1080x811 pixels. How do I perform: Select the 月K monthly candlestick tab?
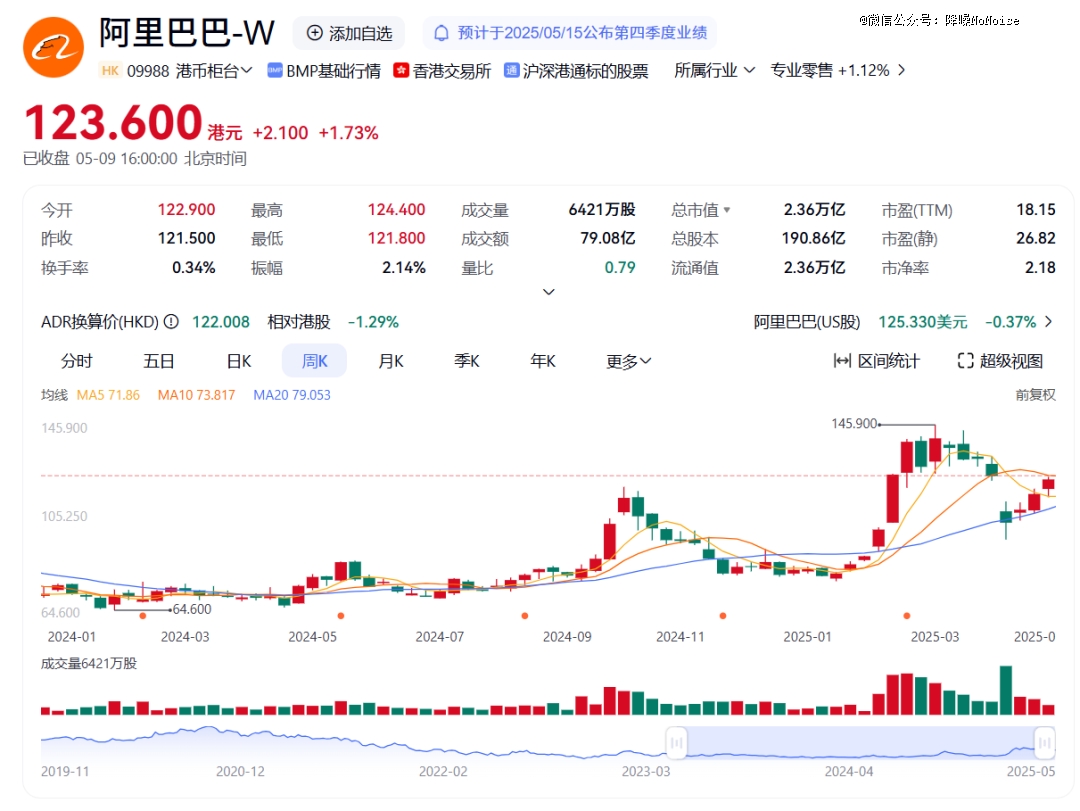pos(390,361)
